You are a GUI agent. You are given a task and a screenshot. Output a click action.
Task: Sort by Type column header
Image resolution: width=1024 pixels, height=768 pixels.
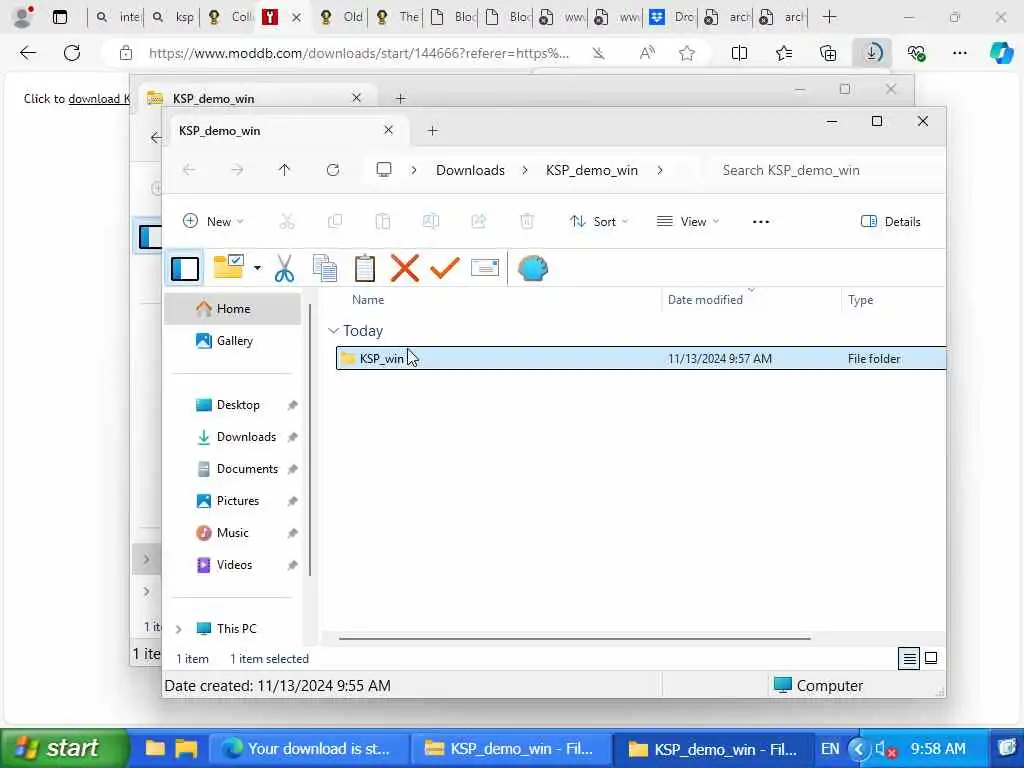860,300
